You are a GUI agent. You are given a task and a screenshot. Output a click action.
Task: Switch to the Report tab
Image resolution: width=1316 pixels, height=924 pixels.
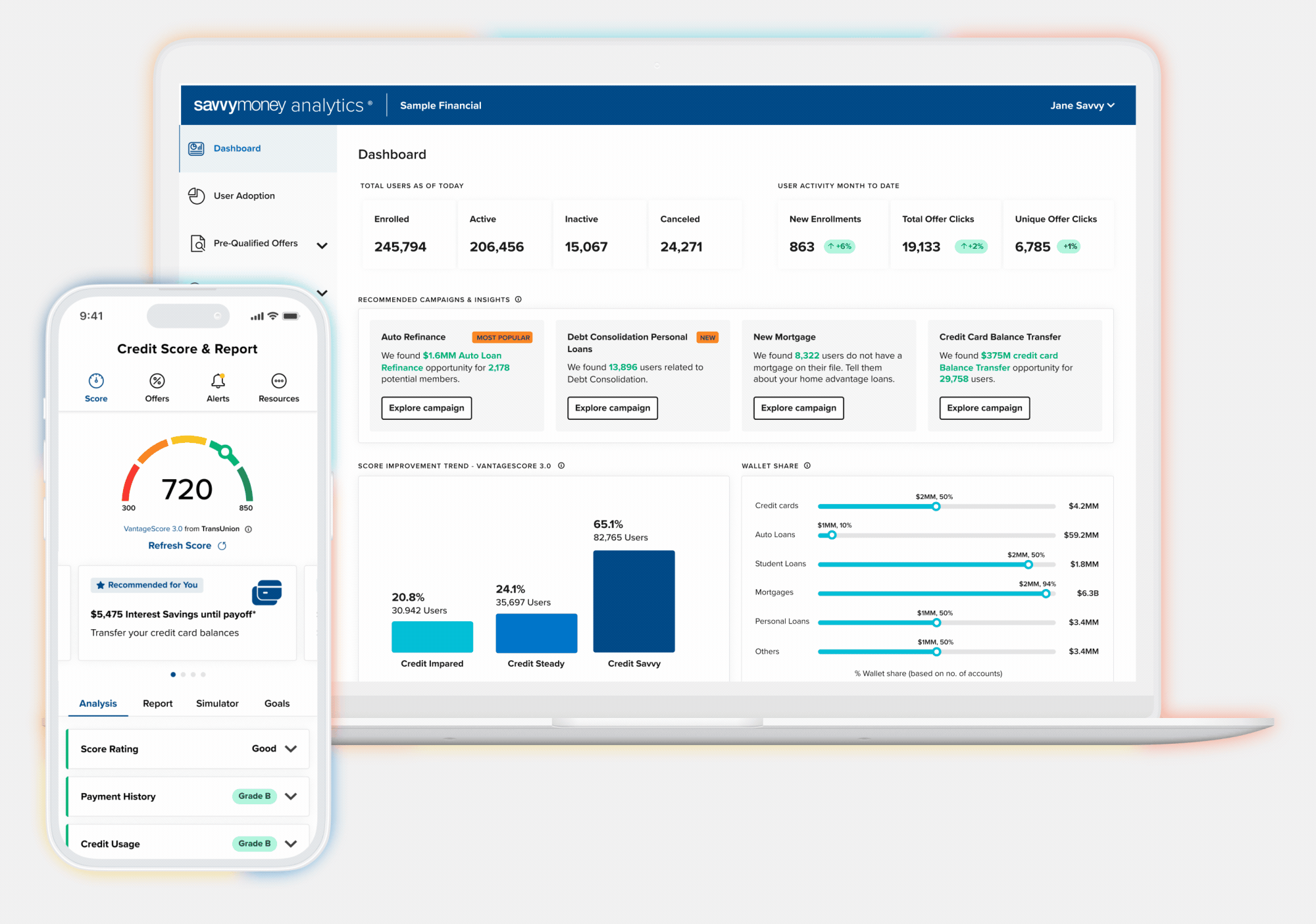click(x=157, y=704)
